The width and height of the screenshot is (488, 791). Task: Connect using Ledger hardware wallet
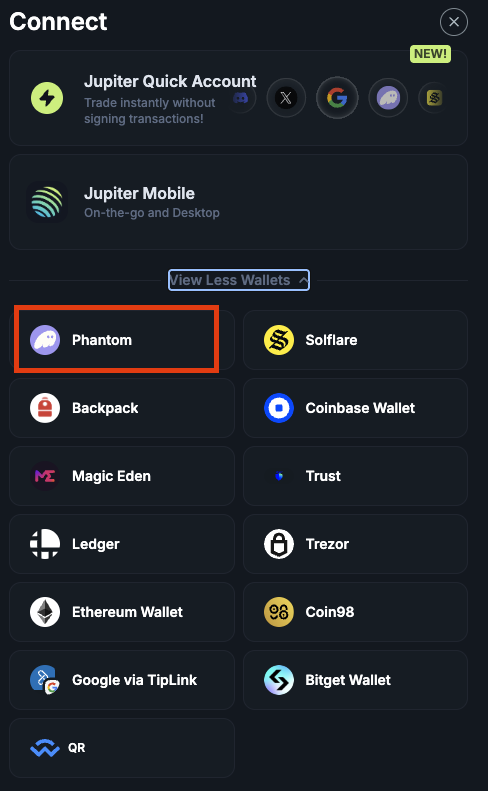click(122, 544)
